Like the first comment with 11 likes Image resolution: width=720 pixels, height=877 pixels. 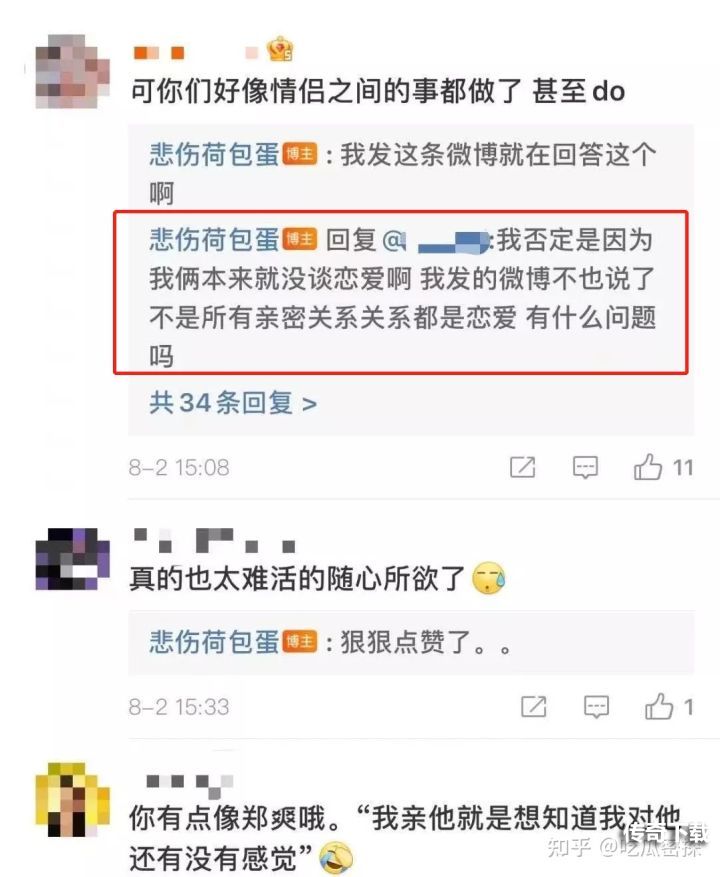pyautogui.click(x=648, y=466)
